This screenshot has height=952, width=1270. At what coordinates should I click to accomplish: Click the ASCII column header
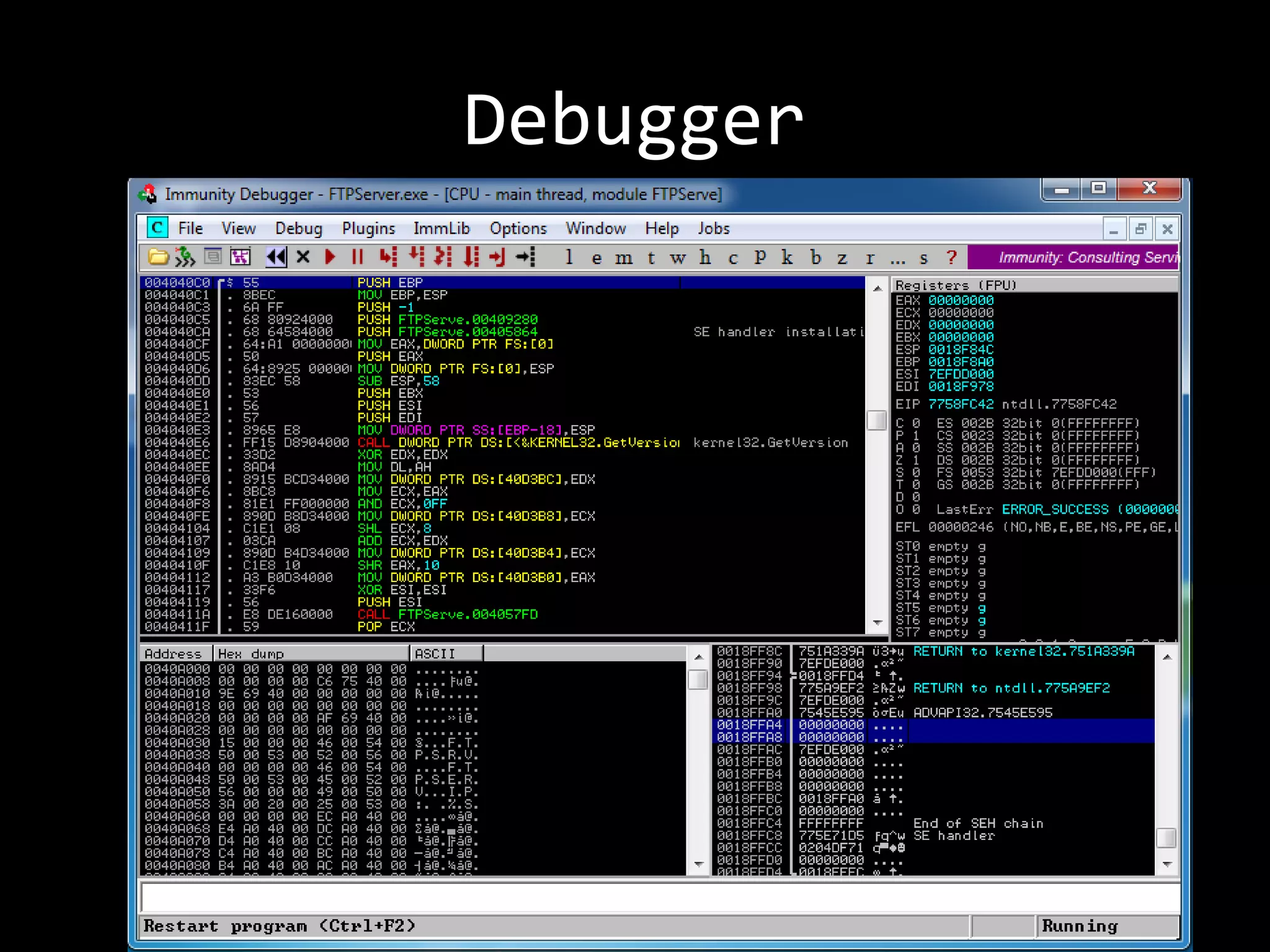(x=446, y=653)
